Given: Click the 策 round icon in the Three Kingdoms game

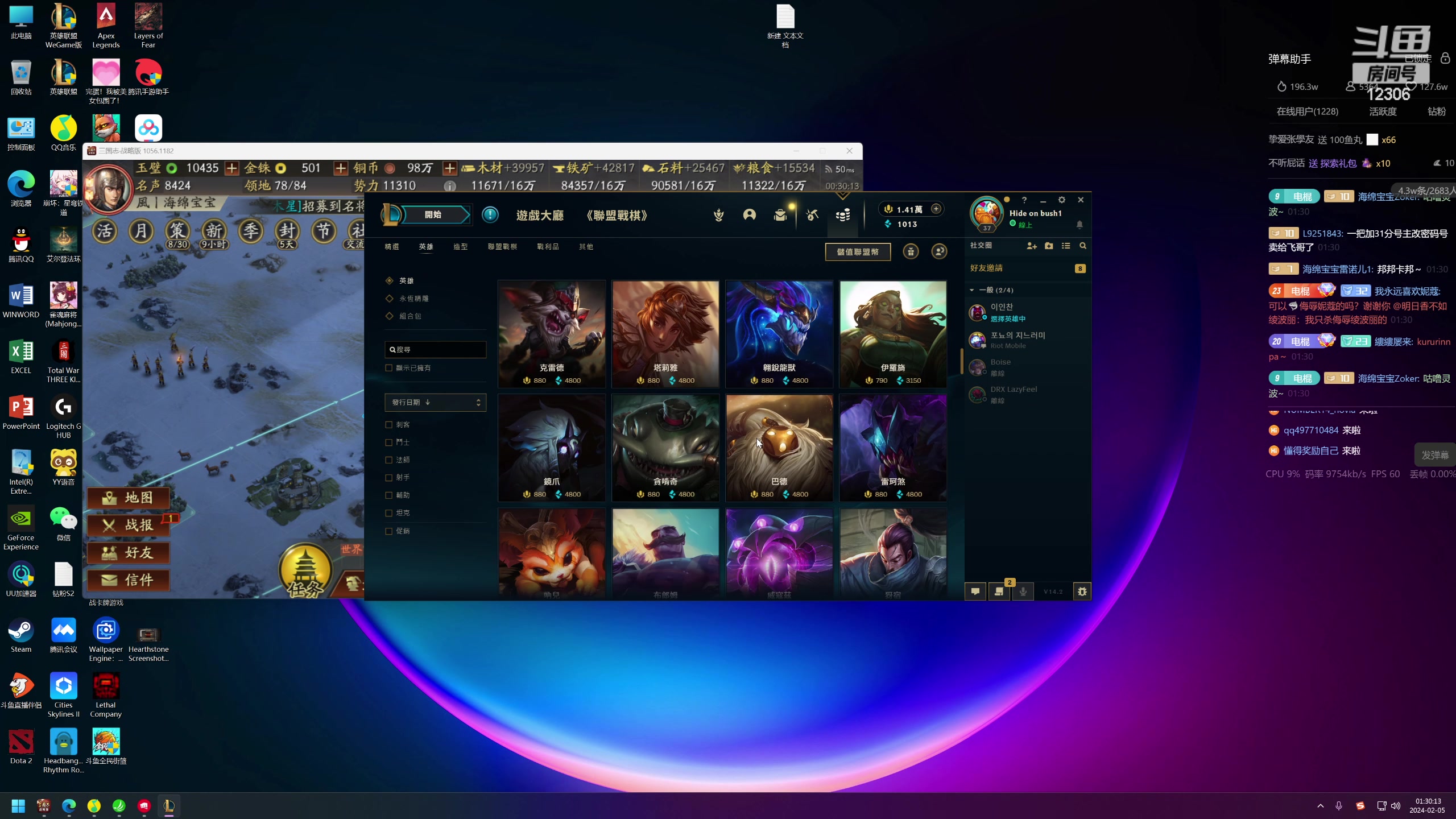Looking at the screenshot, I should [x=177, y=231].
